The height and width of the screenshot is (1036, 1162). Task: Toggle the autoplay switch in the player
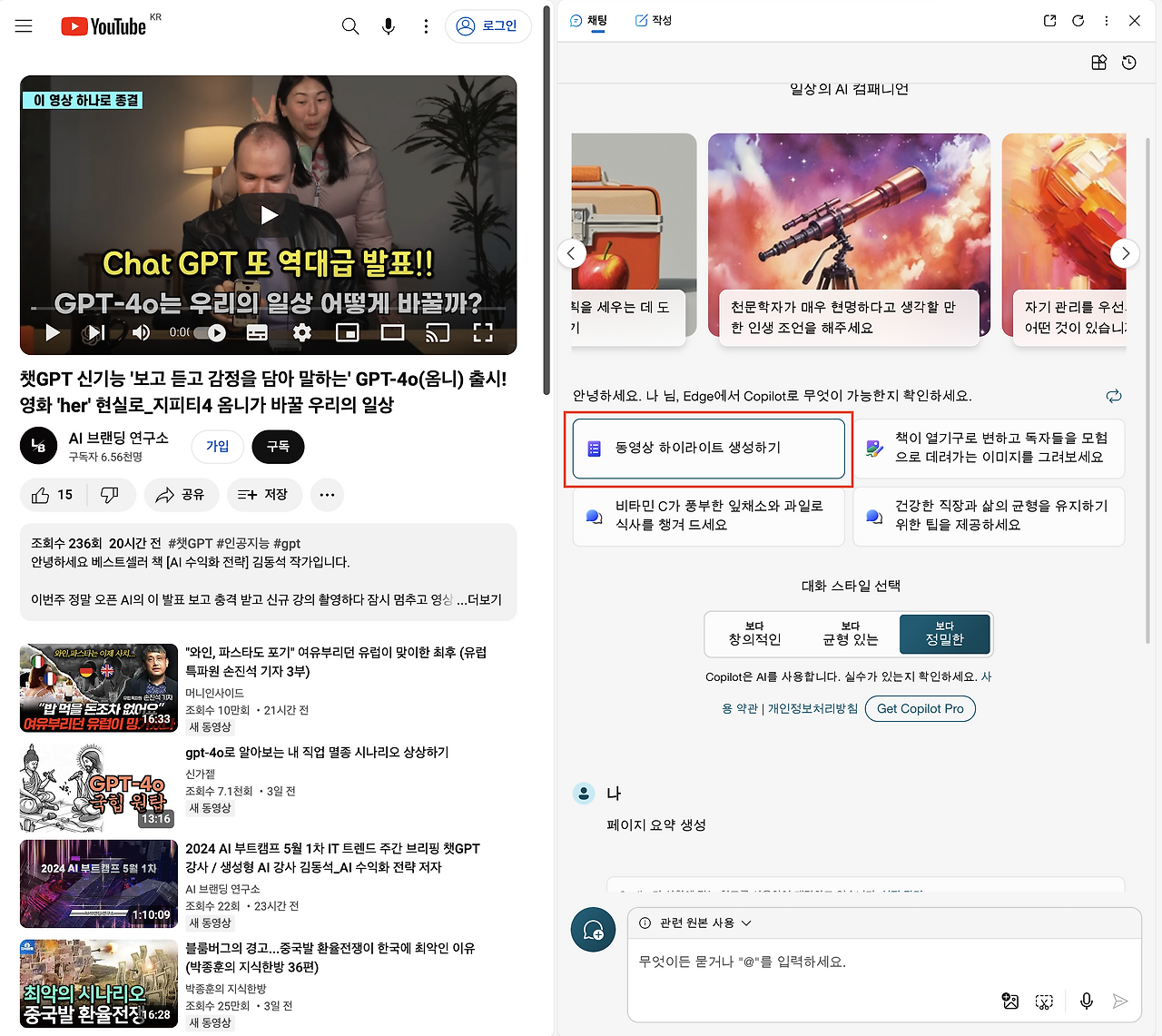click(210, 332)
